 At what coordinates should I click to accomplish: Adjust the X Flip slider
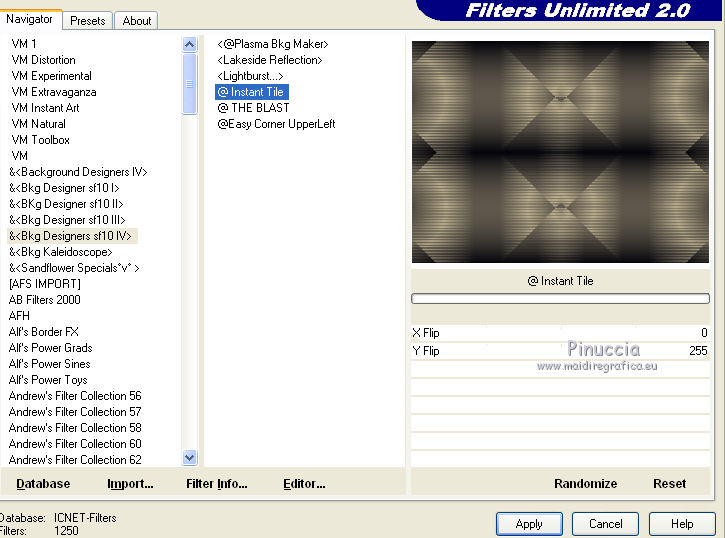coord(560,333)
